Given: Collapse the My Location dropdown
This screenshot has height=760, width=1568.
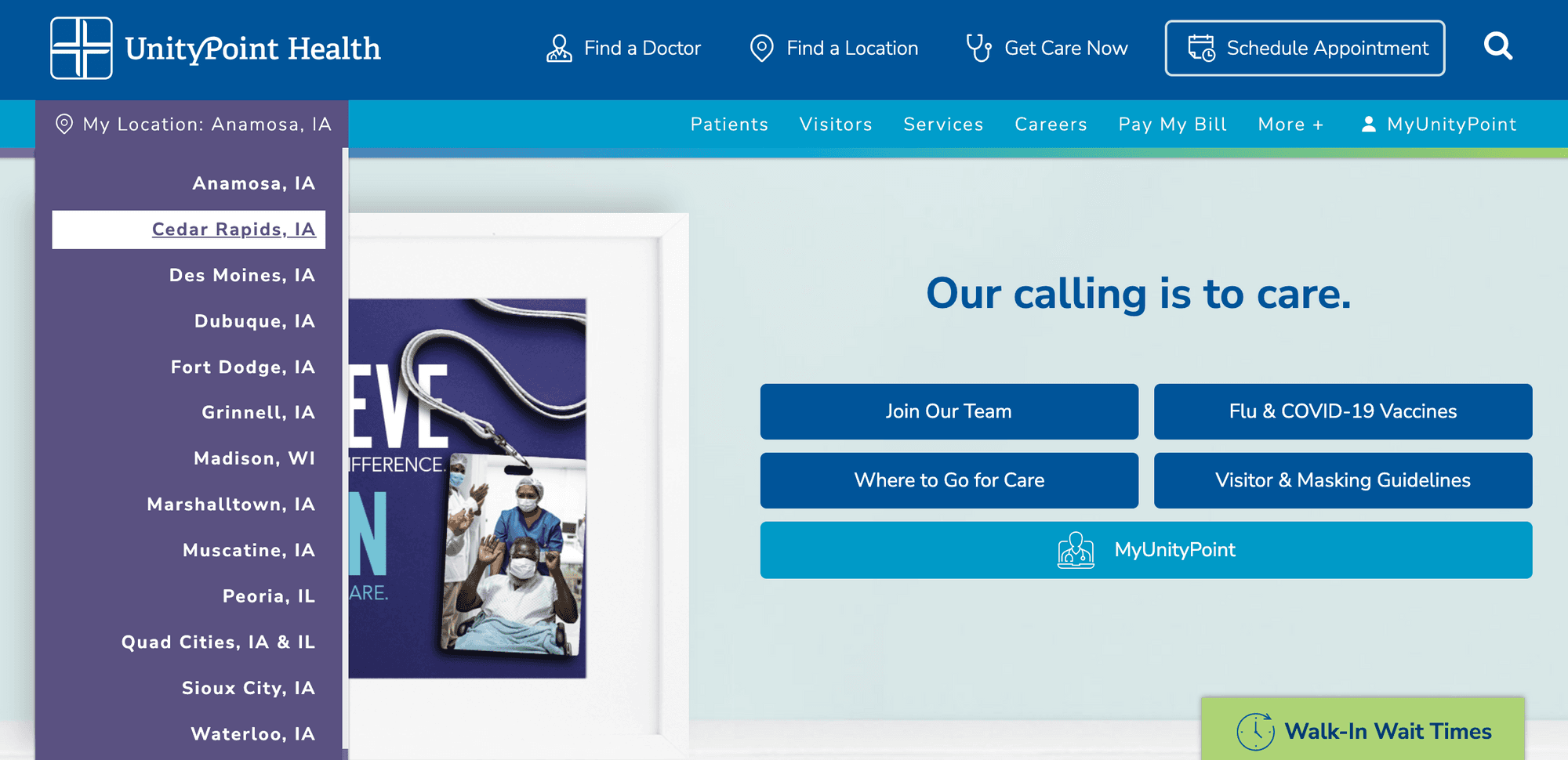Looking at the screenshot, I should coord(193,125).
